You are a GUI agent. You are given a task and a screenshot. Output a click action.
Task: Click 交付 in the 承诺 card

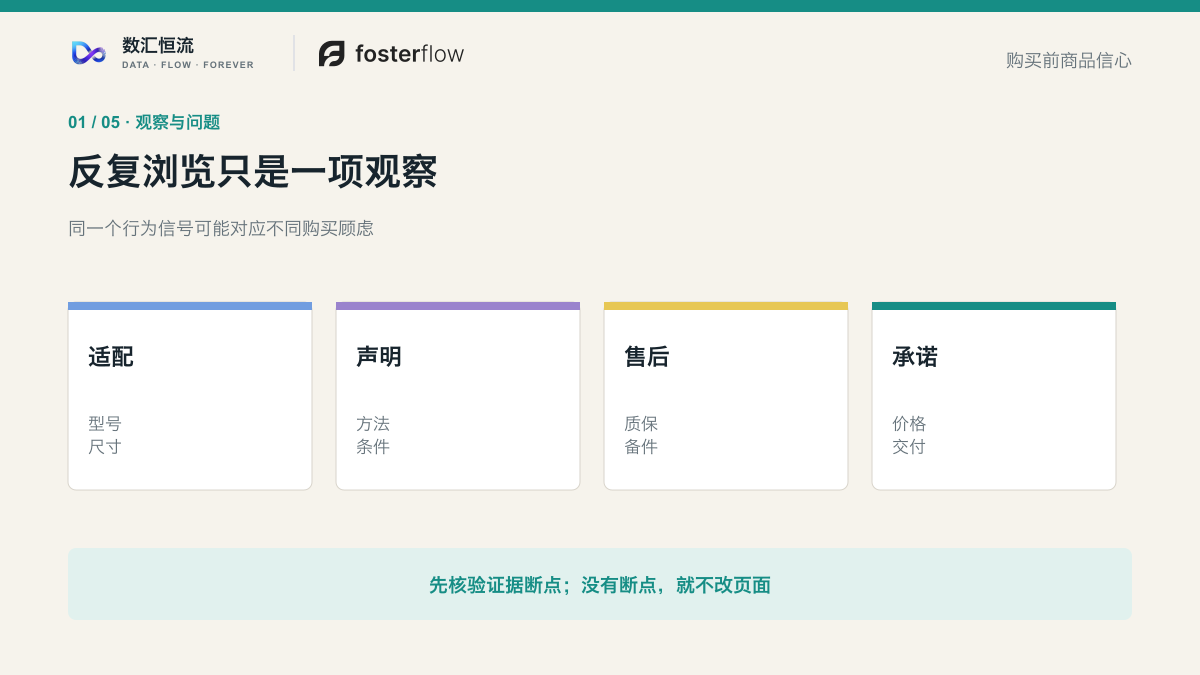(x=909, y=447)
